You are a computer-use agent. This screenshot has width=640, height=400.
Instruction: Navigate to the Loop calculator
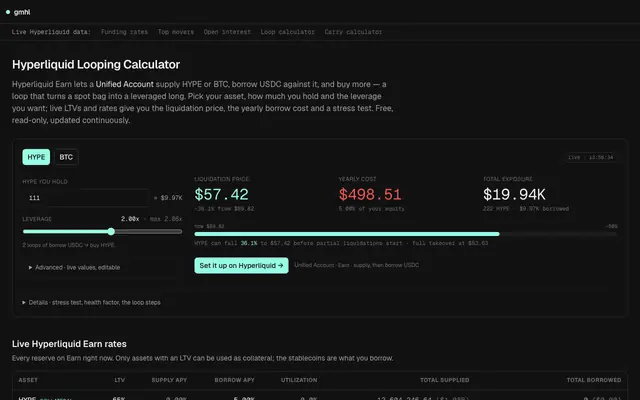288,32
